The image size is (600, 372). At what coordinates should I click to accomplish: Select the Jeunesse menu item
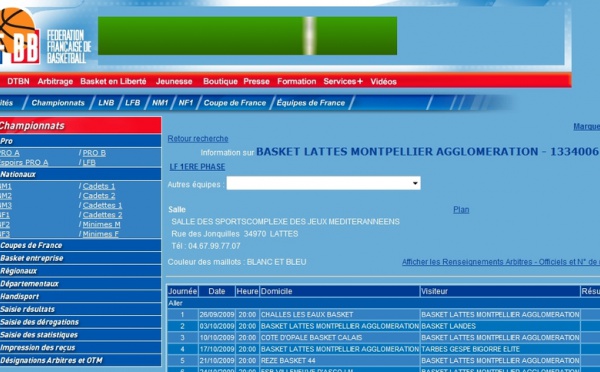174,81
